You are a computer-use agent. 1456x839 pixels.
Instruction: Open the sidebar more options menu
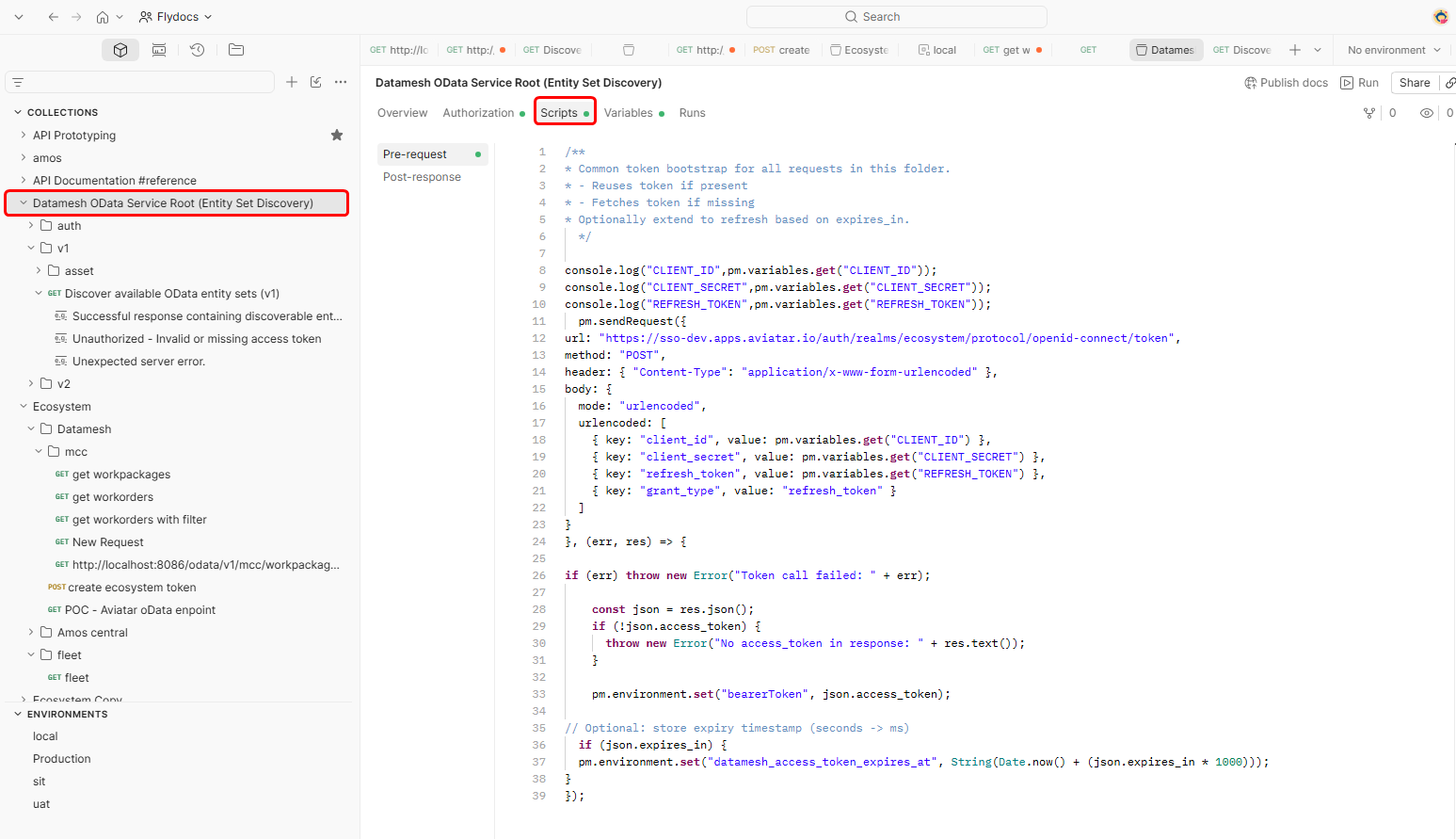tap(341, 82)
